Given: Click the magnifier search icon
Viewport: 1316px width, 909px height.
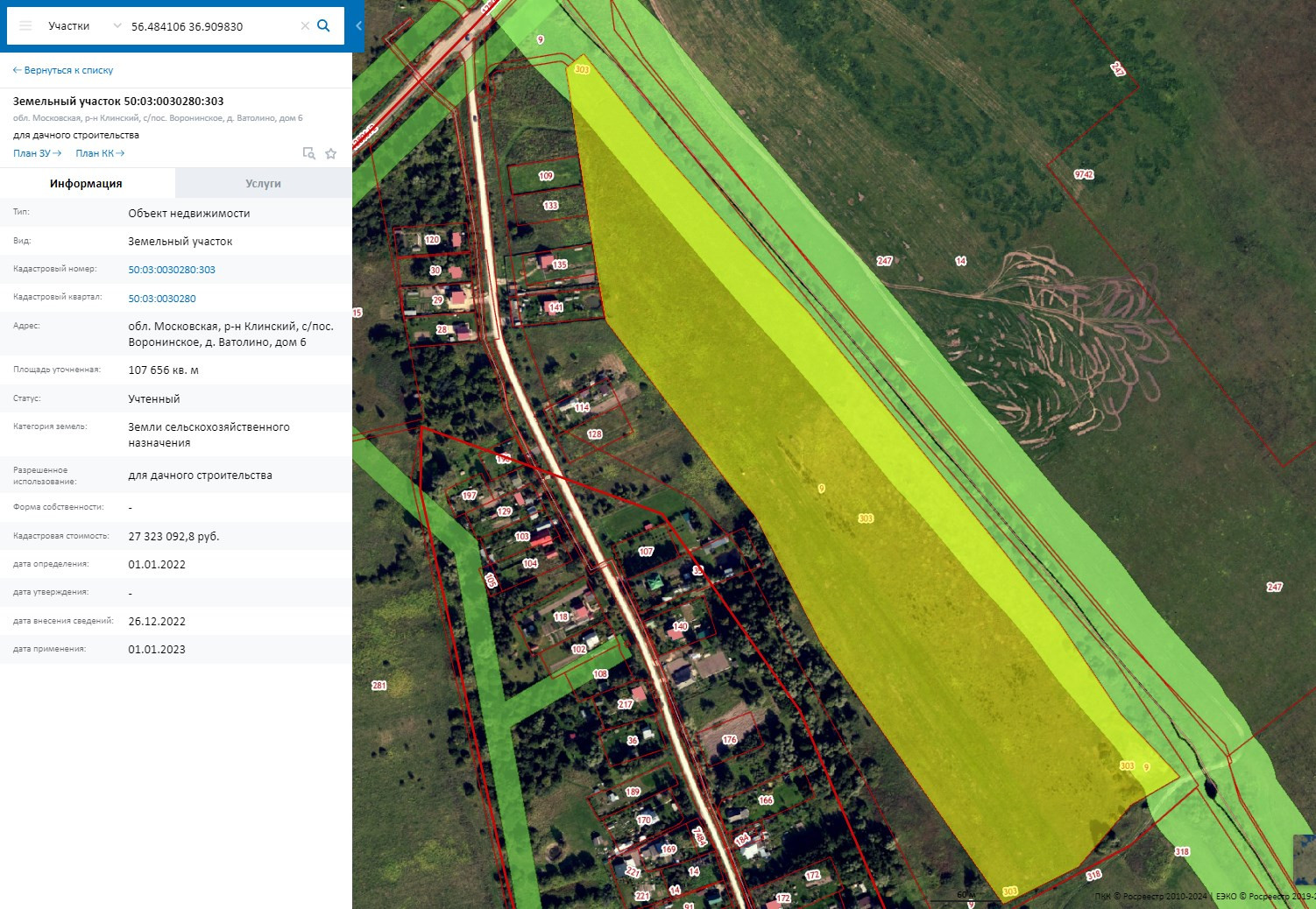Looking at the screenshot, I should pyautogui.click(x=323, y=26).
